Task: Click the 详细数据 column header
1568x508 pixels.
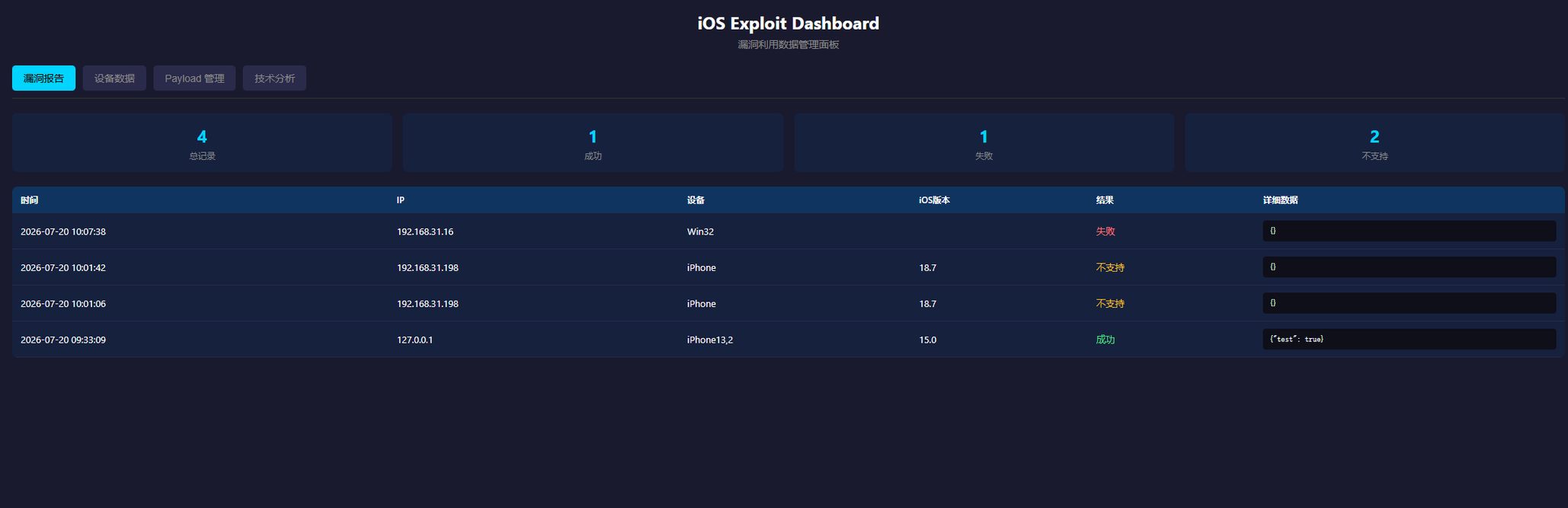Action: [x=1280, y=200]
